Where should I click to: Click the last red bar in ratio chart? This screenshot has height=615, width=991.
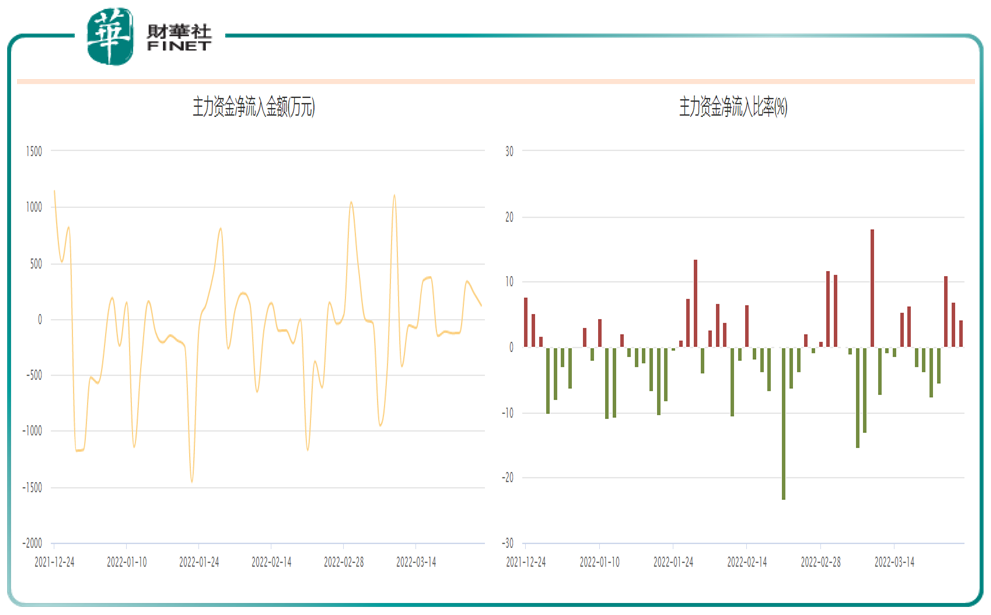tap(961, 334)
